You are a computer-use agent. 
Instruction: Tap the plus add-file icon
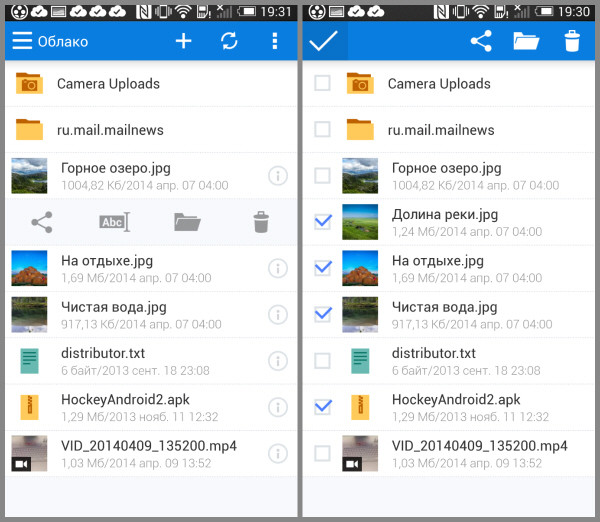tap(183, 41)
